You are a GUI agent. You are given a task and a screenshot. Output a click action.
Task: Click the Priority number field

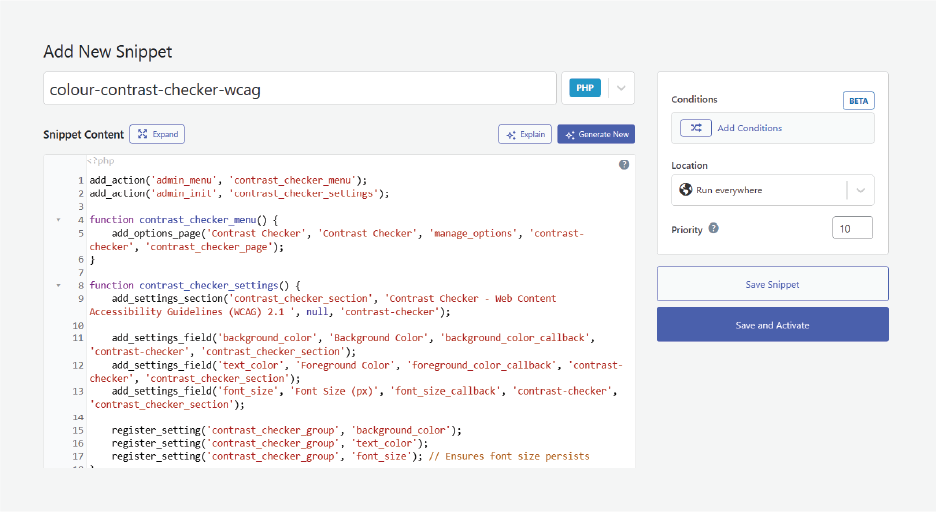point(852,229)
